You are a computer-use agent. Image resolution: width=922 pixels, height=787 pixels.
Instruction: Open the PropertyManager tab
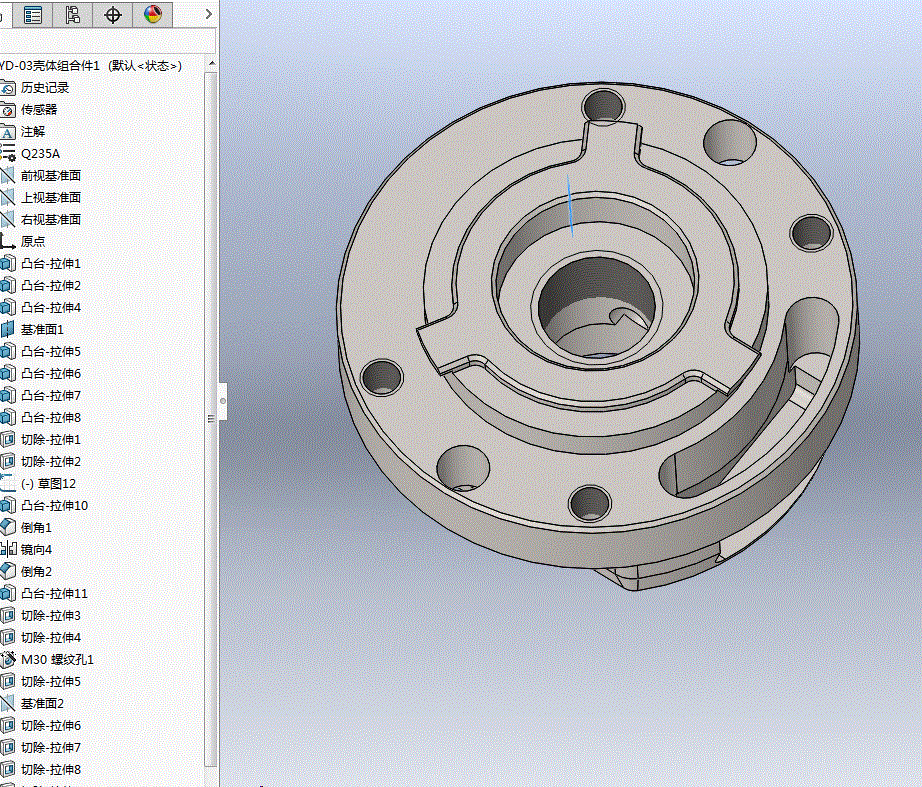33,14
